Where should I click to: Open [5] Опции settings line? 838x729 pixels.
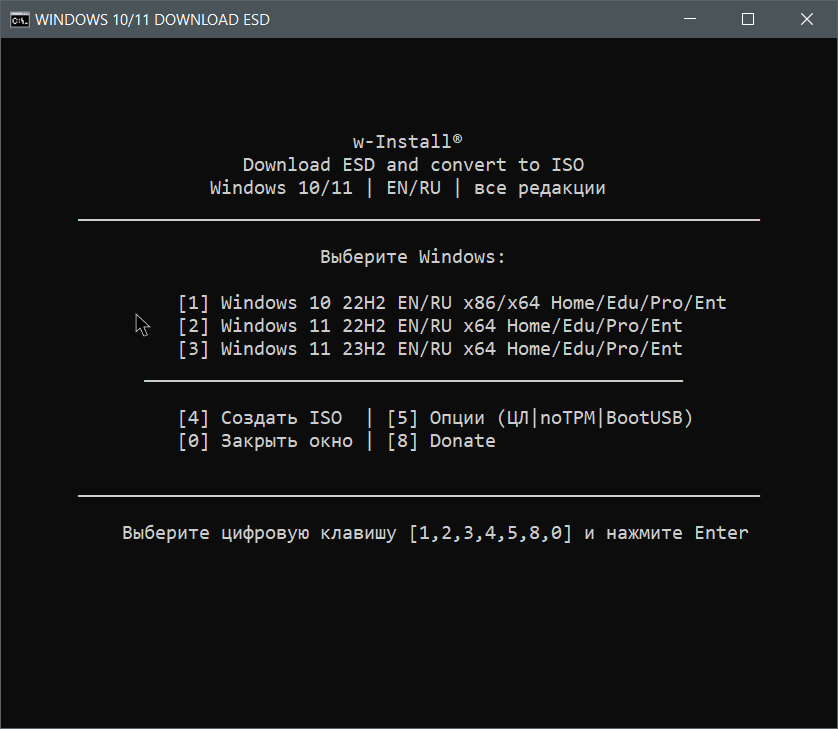click(x=540, y=417)
